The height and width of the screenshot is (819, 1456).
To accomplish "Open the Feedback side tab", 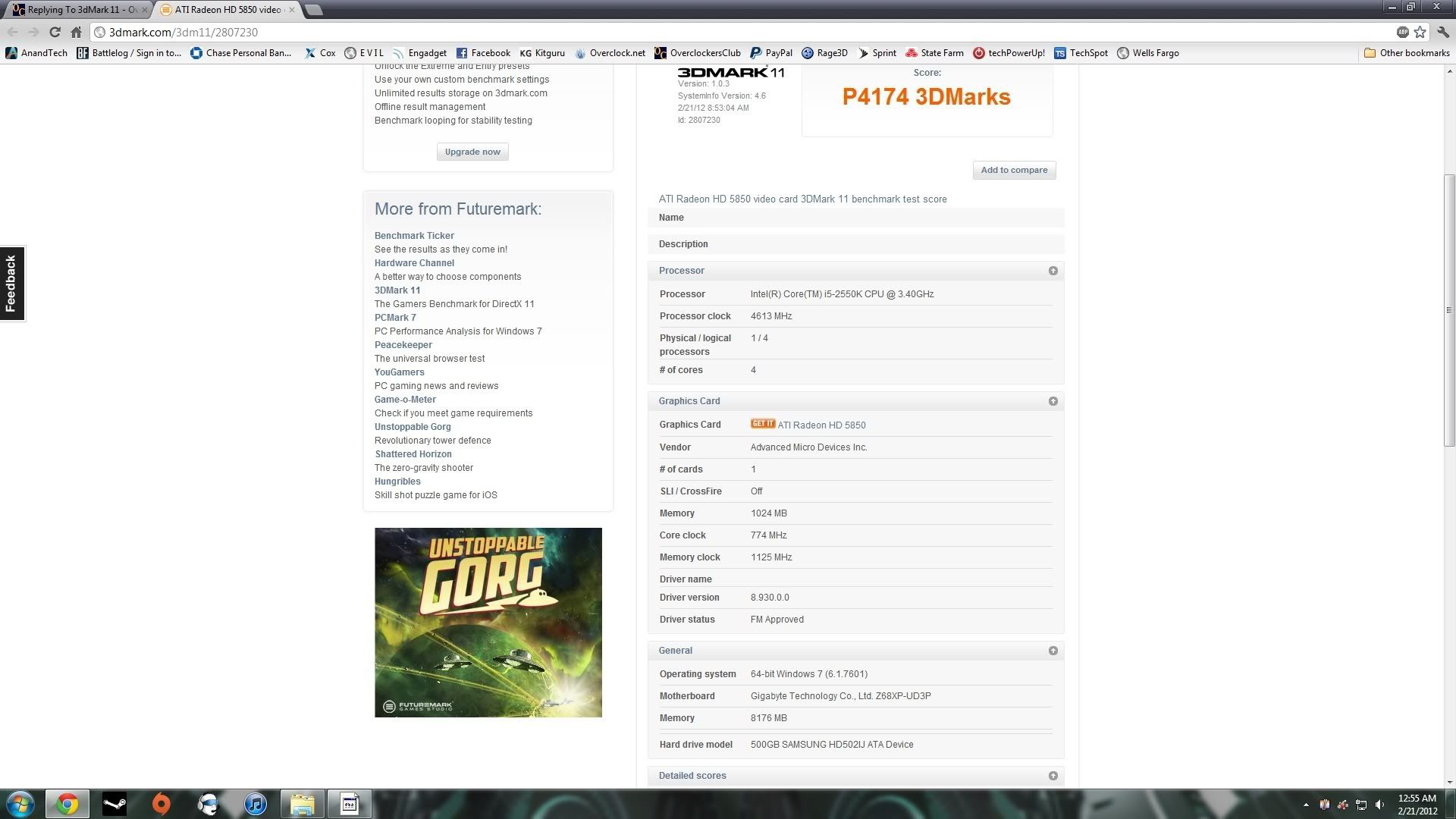I will 11,284.
